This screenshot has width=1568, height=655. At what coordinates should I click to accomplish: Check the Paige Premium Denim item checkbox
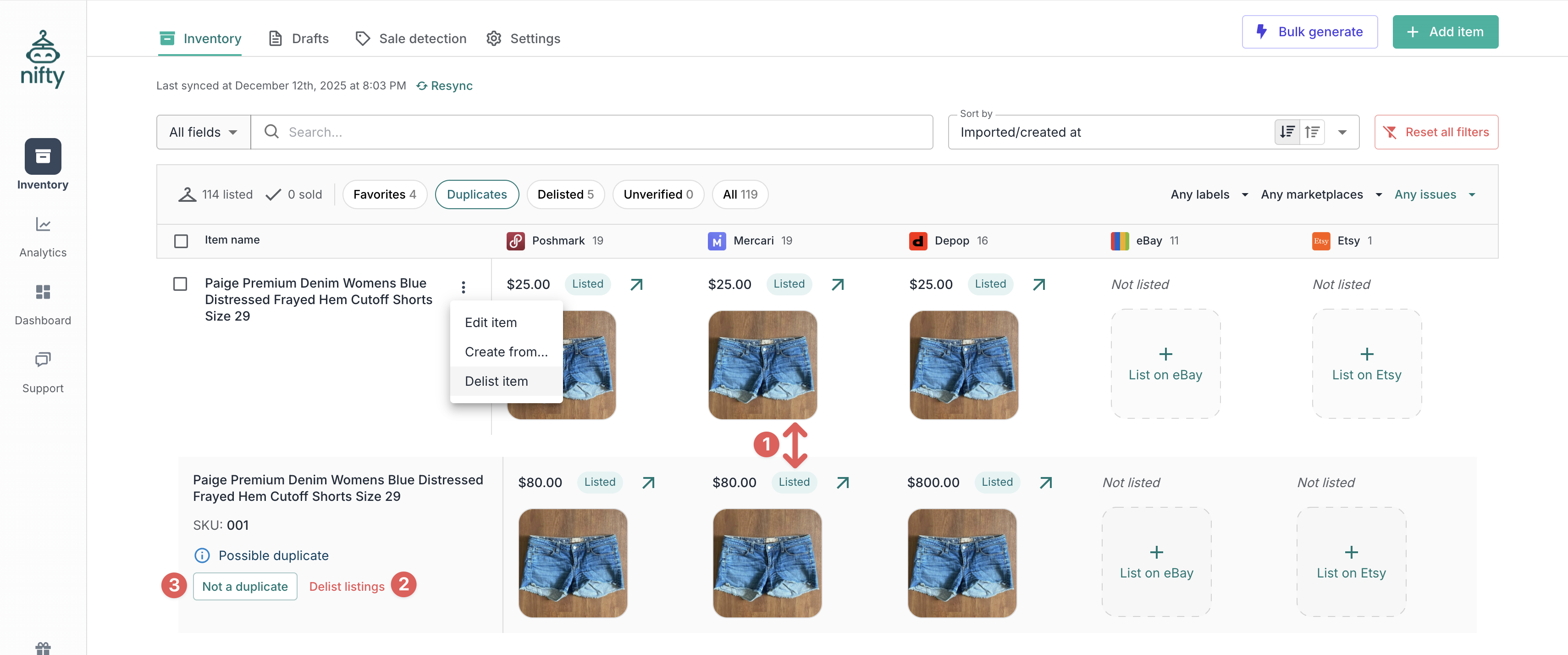[180, 284]
